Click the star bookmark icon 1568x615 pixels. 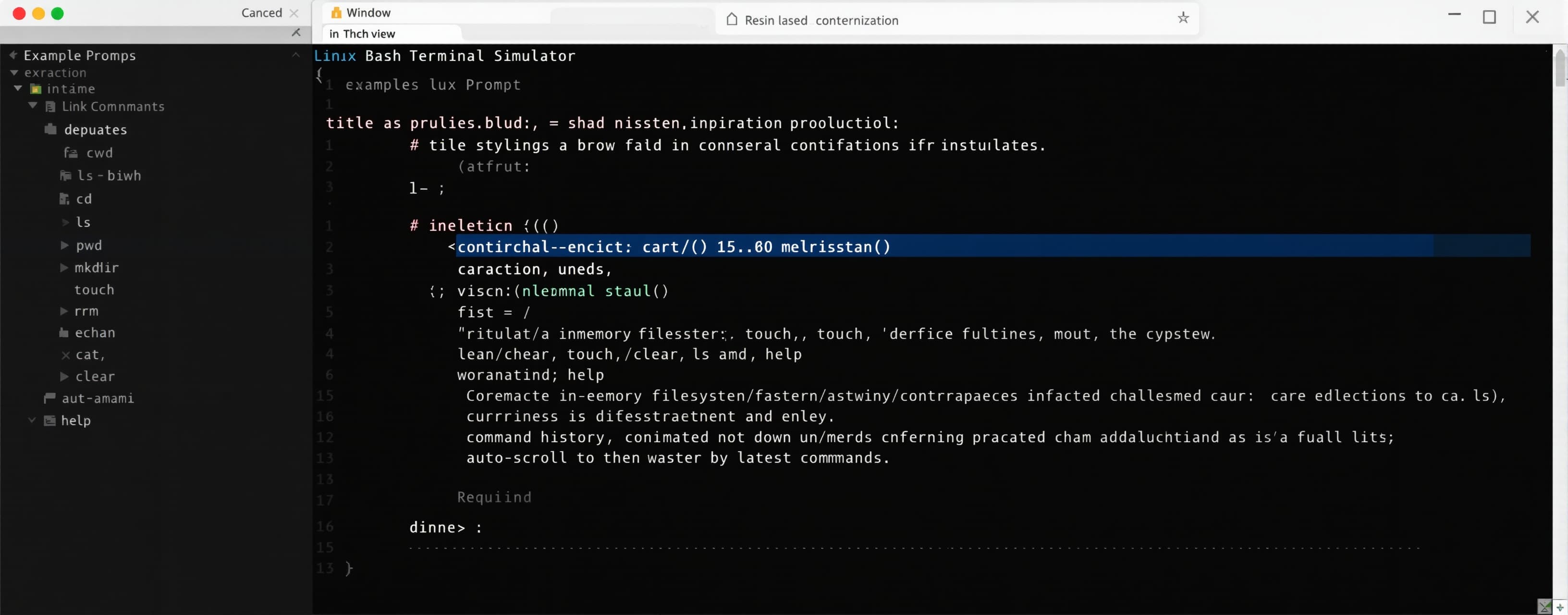pyautogui.click(x=1183, y=18)
